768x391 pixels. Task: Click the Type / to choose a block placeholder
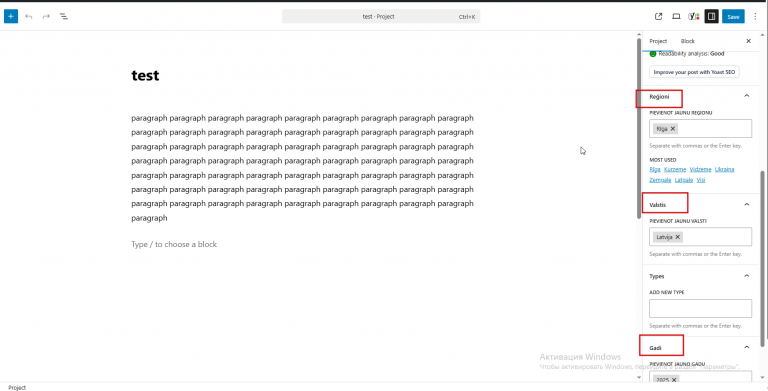[174, 244]
